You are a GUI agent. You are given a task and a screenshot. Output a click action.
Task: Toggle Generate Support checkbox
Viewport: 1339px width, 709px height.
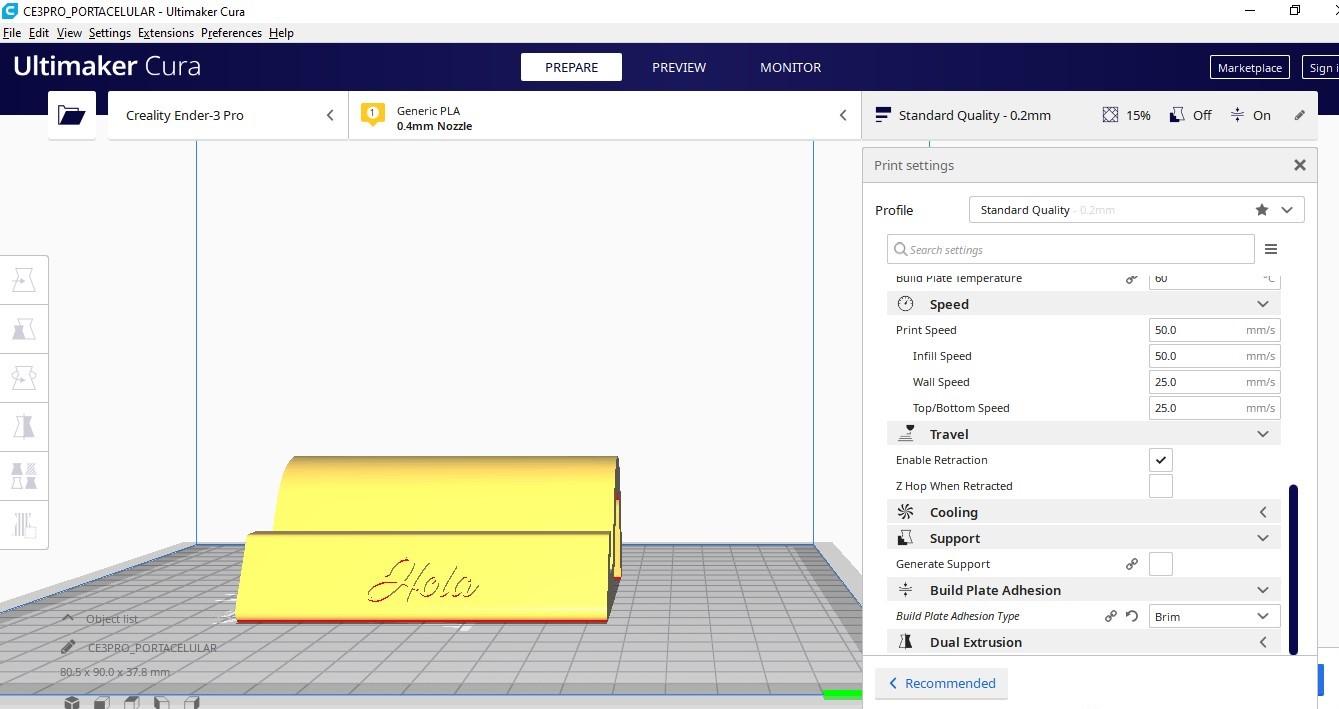(1160, 564)
